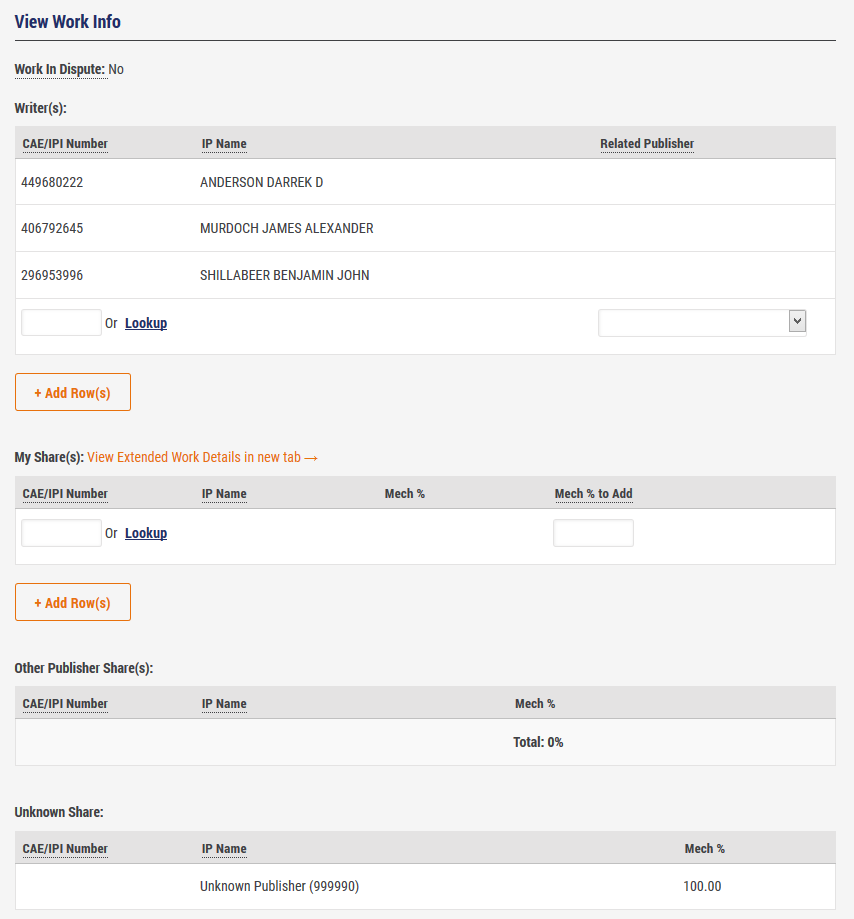Click CAE/IPI number 449680222
Viewport: 854px width, 919px height.
tap(52, 183)
